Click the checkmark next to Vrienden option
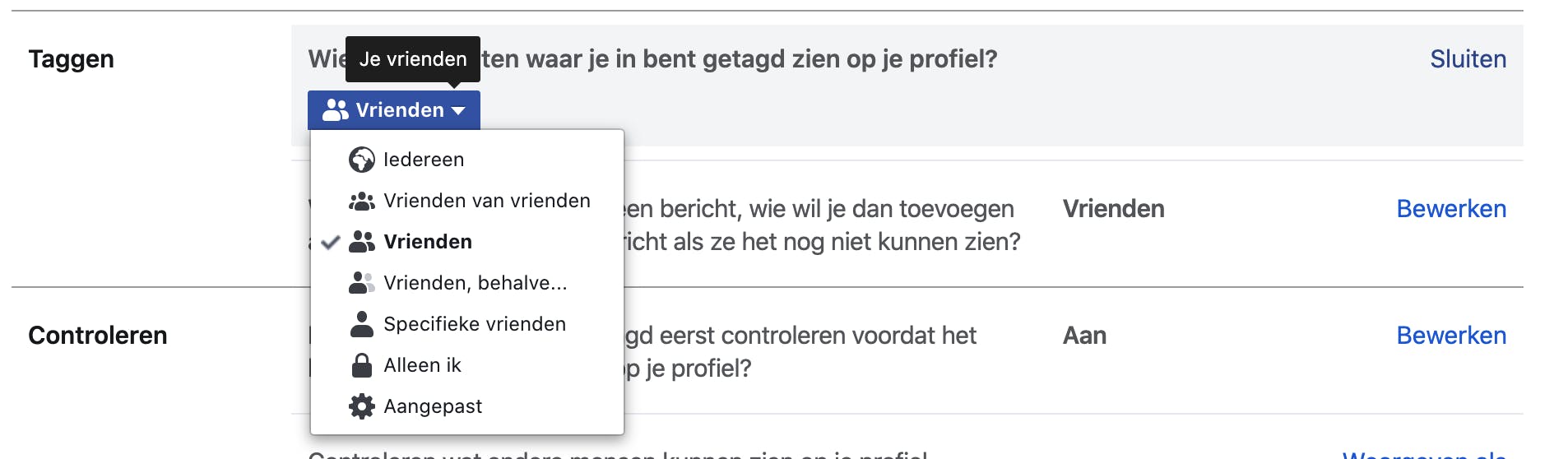1568x459 pixels. [x=330, y=242]
